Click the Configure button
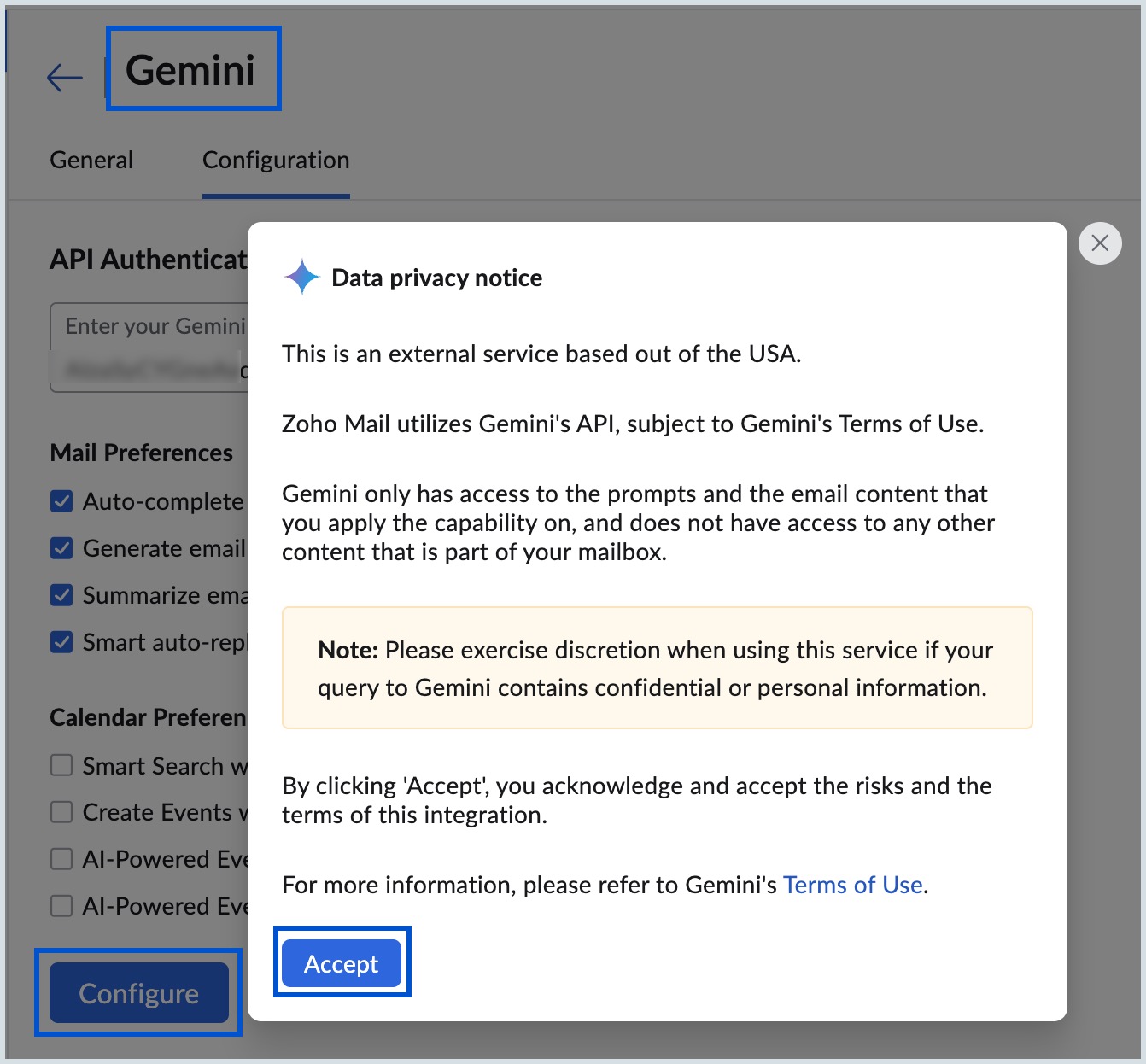1146x1064 pixels. click(x=137, y=993)
